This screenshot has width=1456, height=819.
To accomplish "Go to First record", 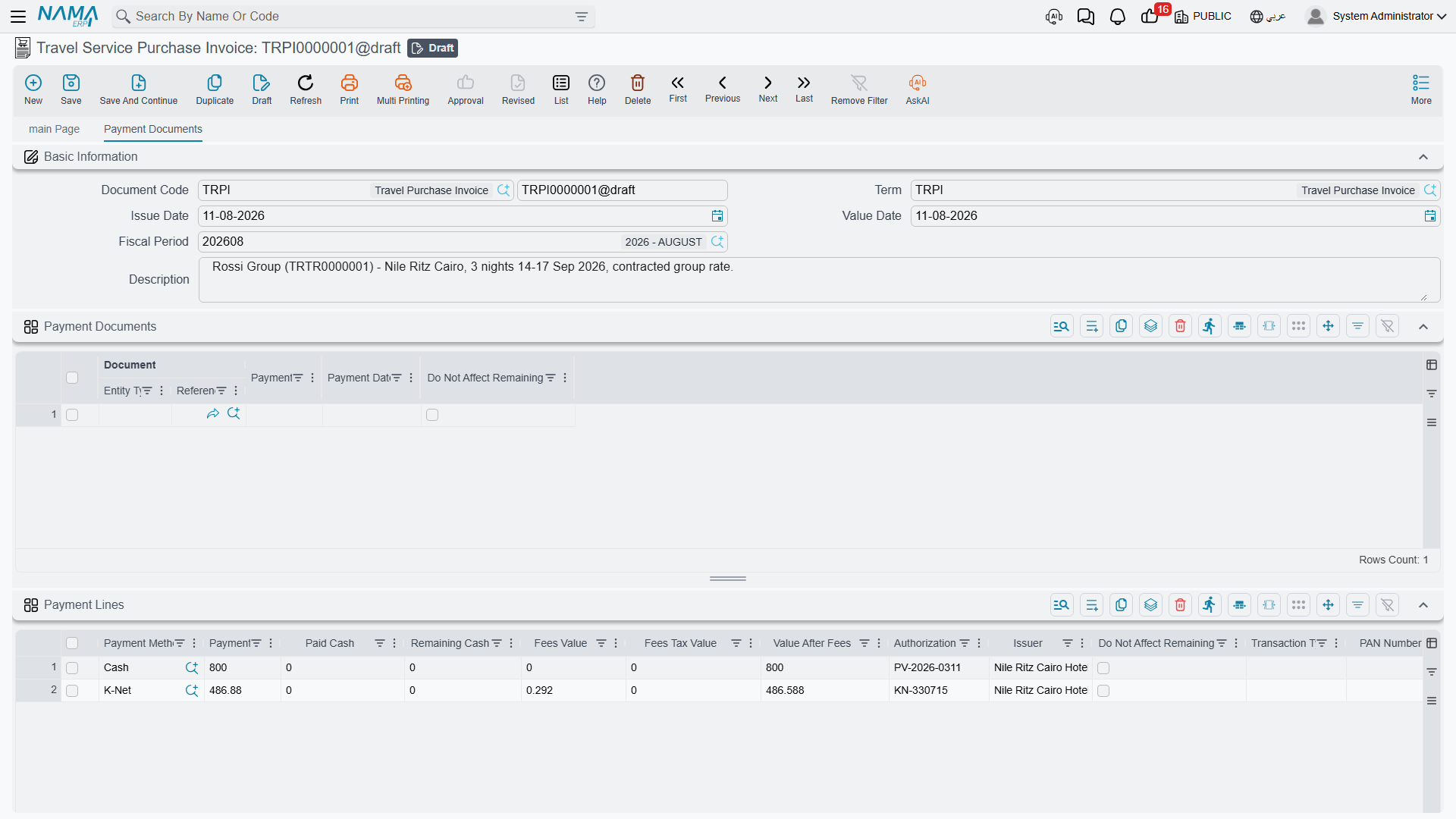I will (678, 89).
